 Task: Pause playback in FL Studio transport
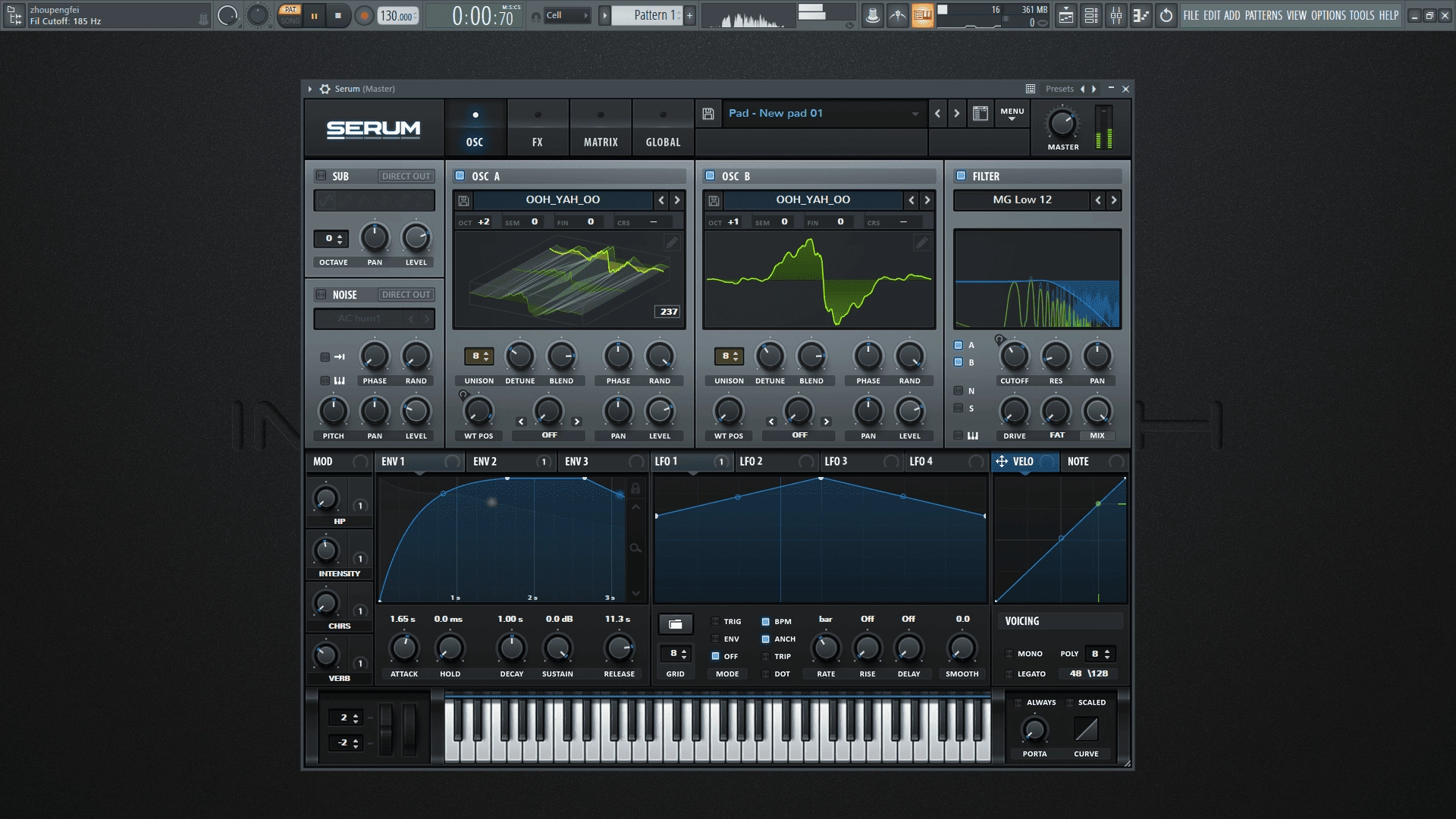coord(314,15)
